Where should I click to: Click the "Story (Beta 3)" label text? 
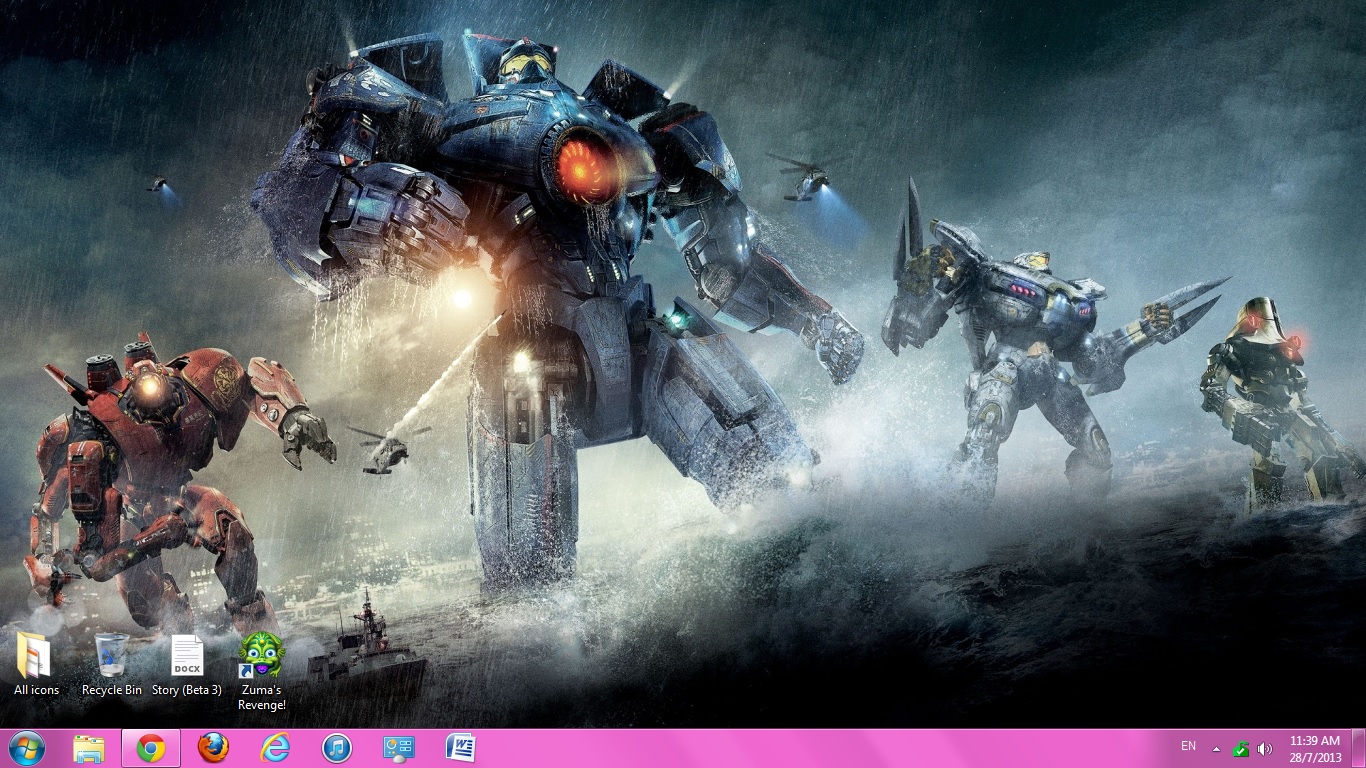point(187,690)
